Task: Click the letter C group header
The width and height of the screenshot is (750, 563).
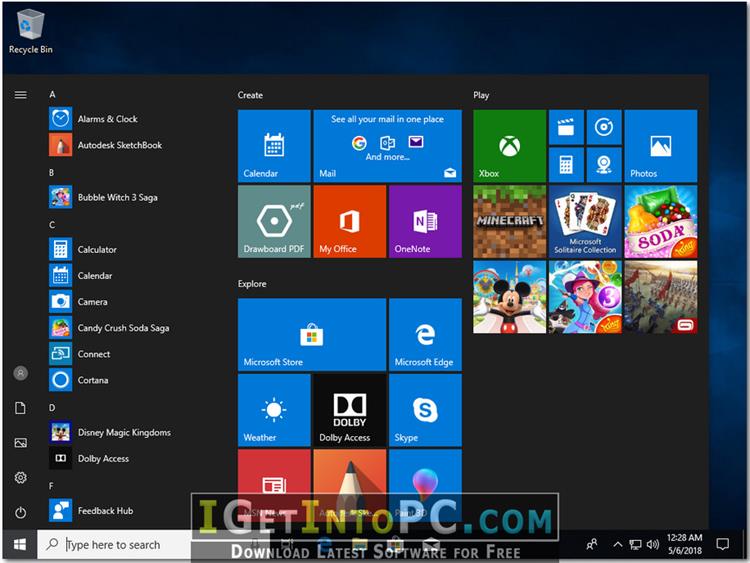Action: [x=52, y=224]
